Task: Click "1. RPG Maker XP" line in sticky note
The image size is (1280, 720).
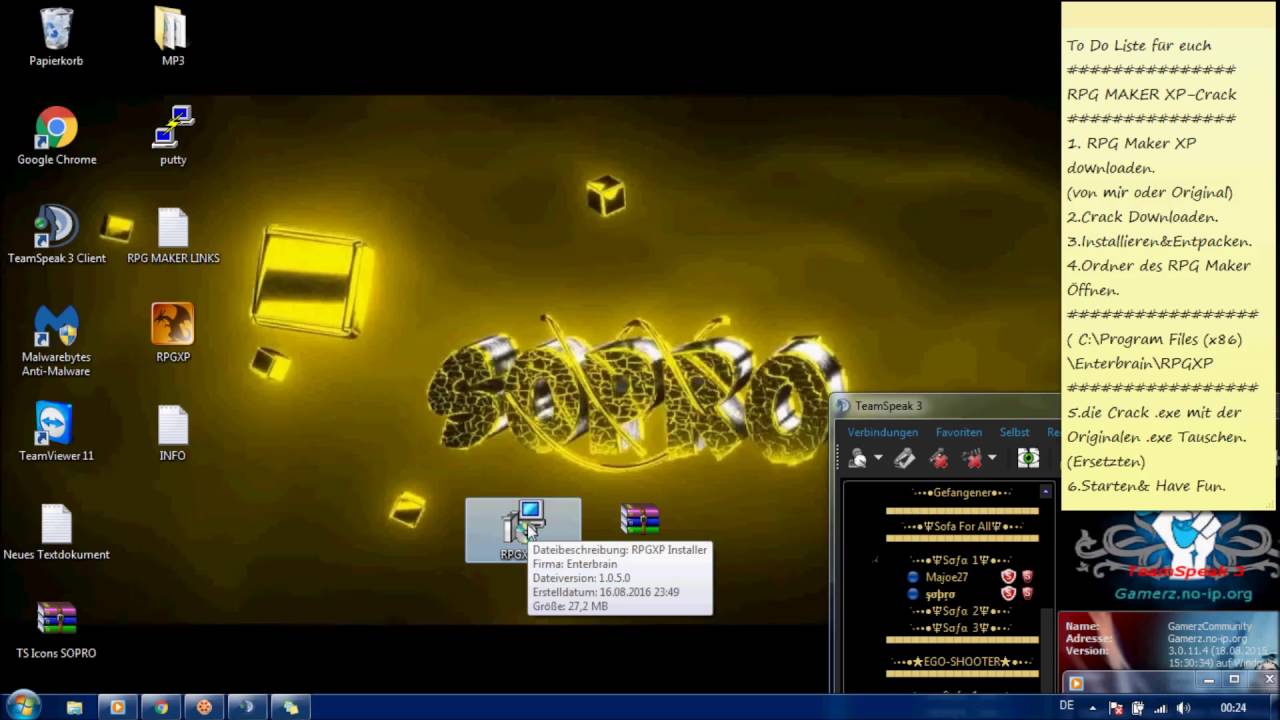Action: (1132, 143)
